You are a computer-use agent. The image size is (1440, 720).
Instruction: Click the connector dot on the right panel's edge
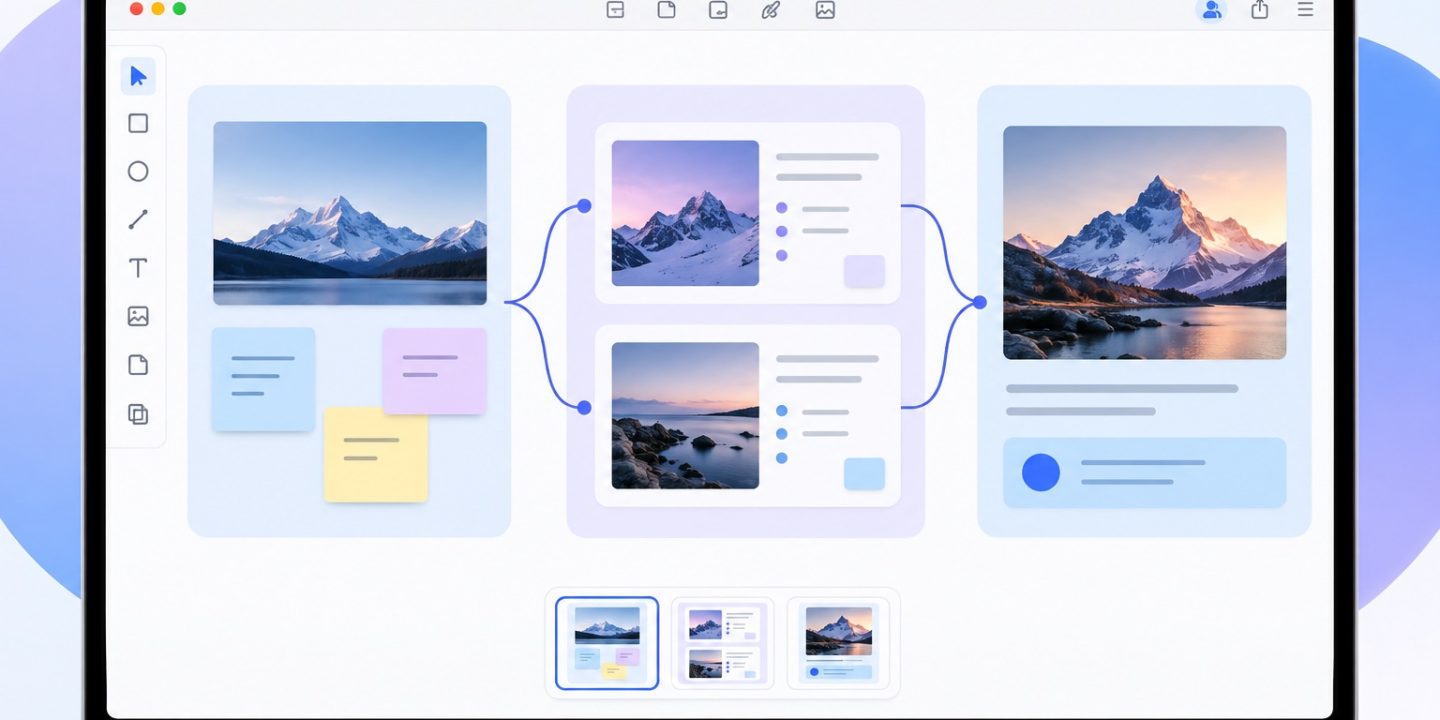[980, 302]
